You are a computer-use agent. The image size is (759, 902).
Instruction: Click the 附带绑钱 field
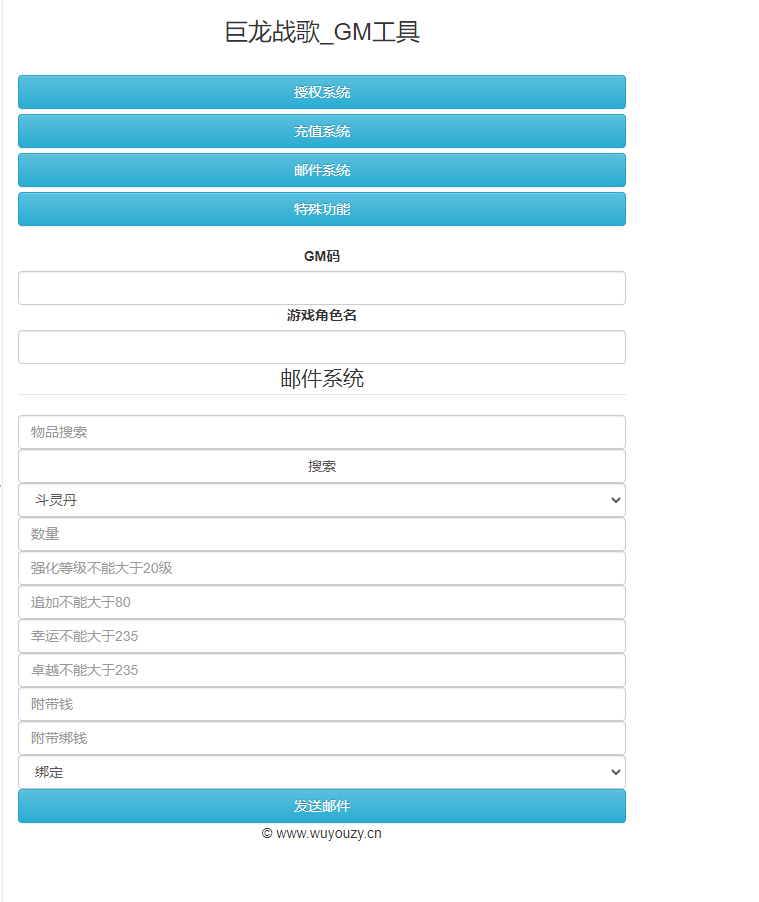[322, 737]
